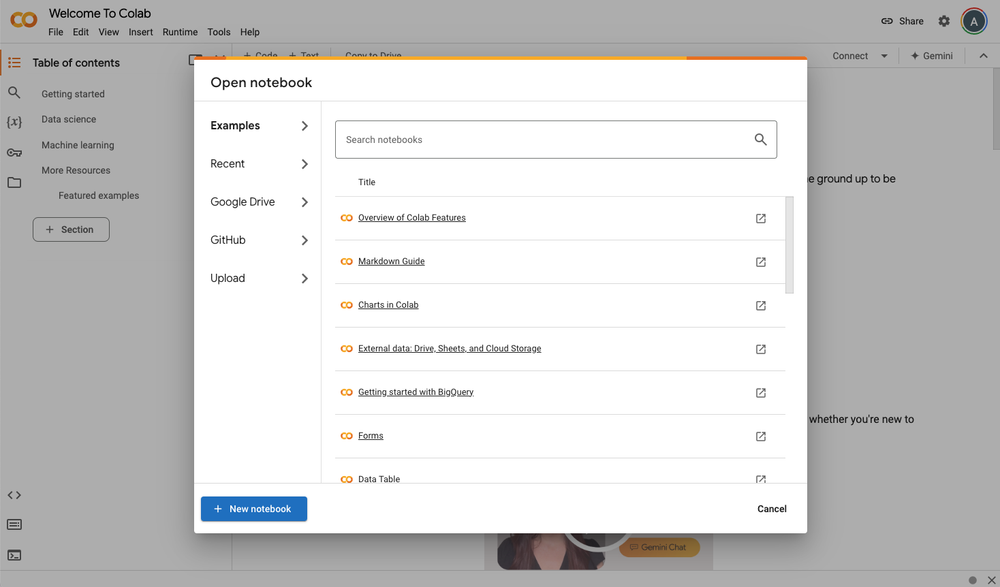Click Cancel in the Open notebook dialog
The image size is (1000, 587).
(772, 509)
